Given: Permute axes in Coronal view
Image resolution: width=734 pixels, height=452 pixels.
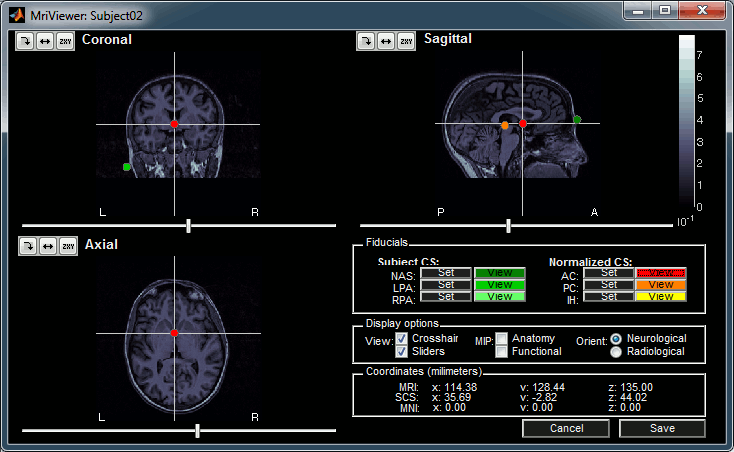Looking at the screenshot, I should tap(67, 41).
